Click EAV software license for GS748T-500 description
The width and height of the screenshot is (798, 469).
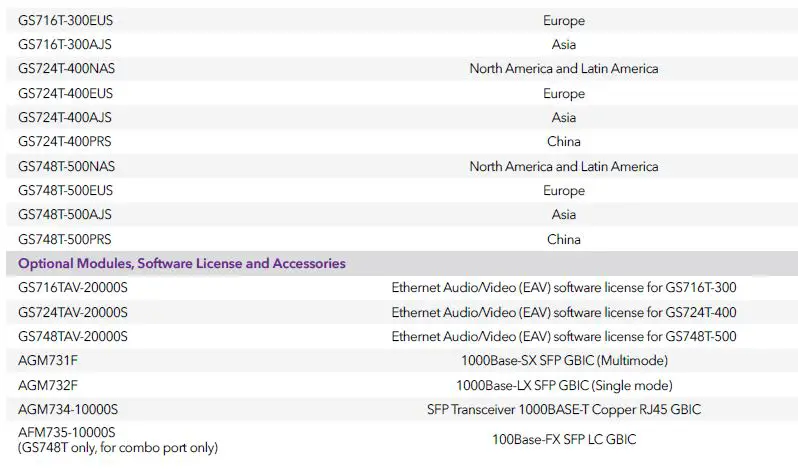click(563, 336)
